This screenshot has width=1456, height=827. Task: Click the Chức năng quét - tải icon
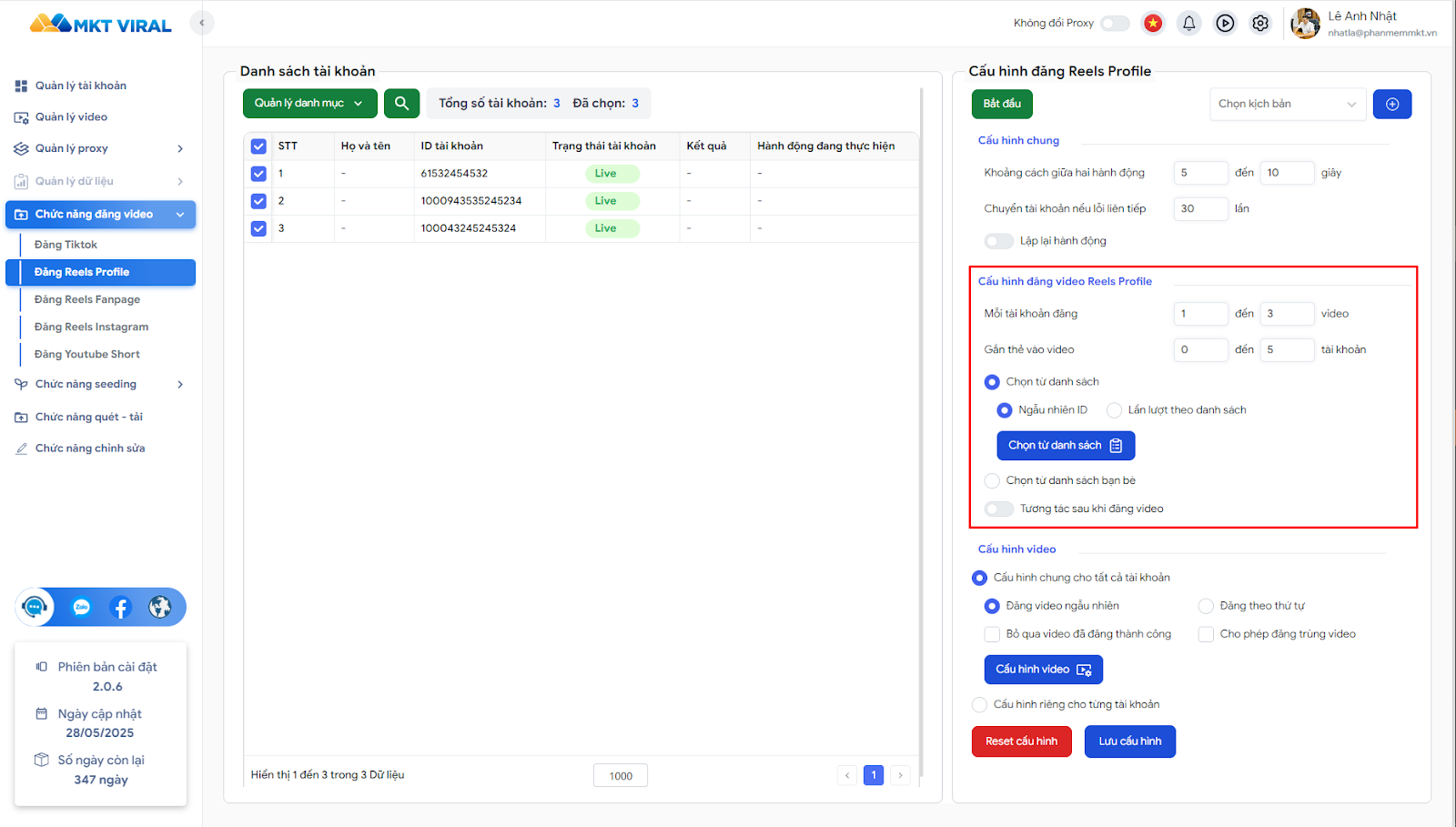(x=21, y=417)
